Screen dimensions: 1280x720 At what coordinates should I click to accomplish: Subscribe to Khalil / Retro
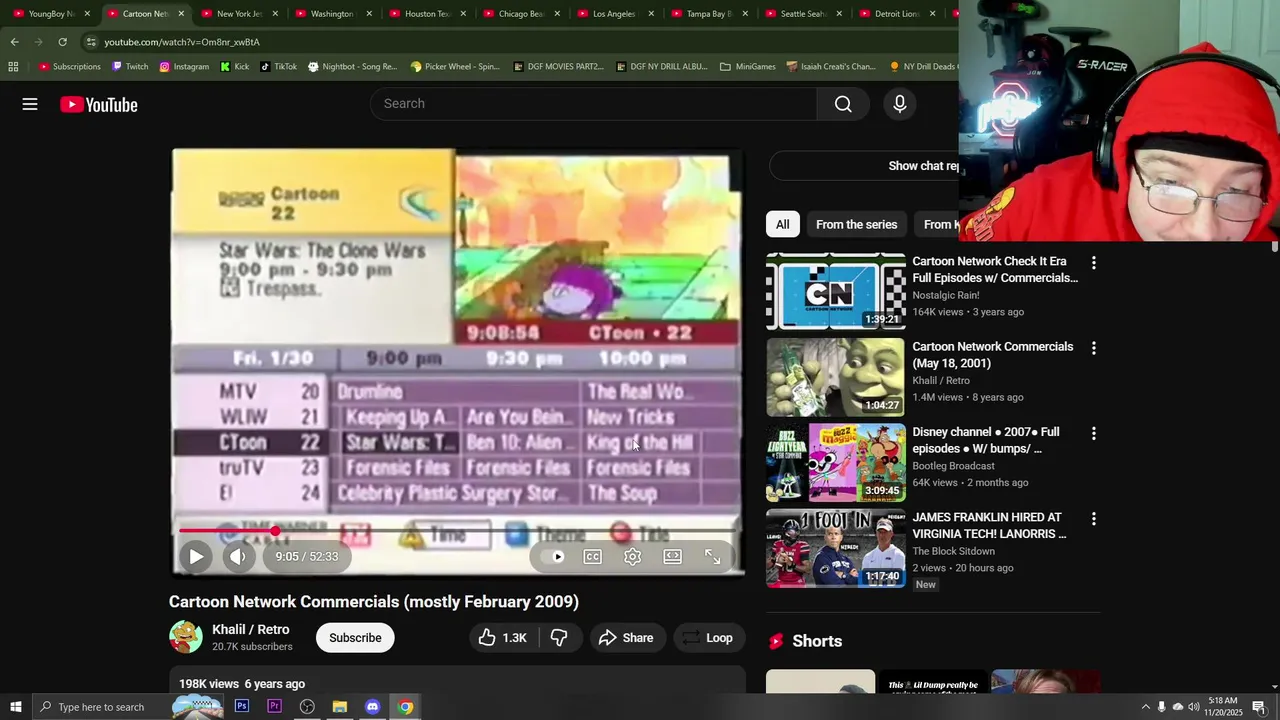click(355, 638)
